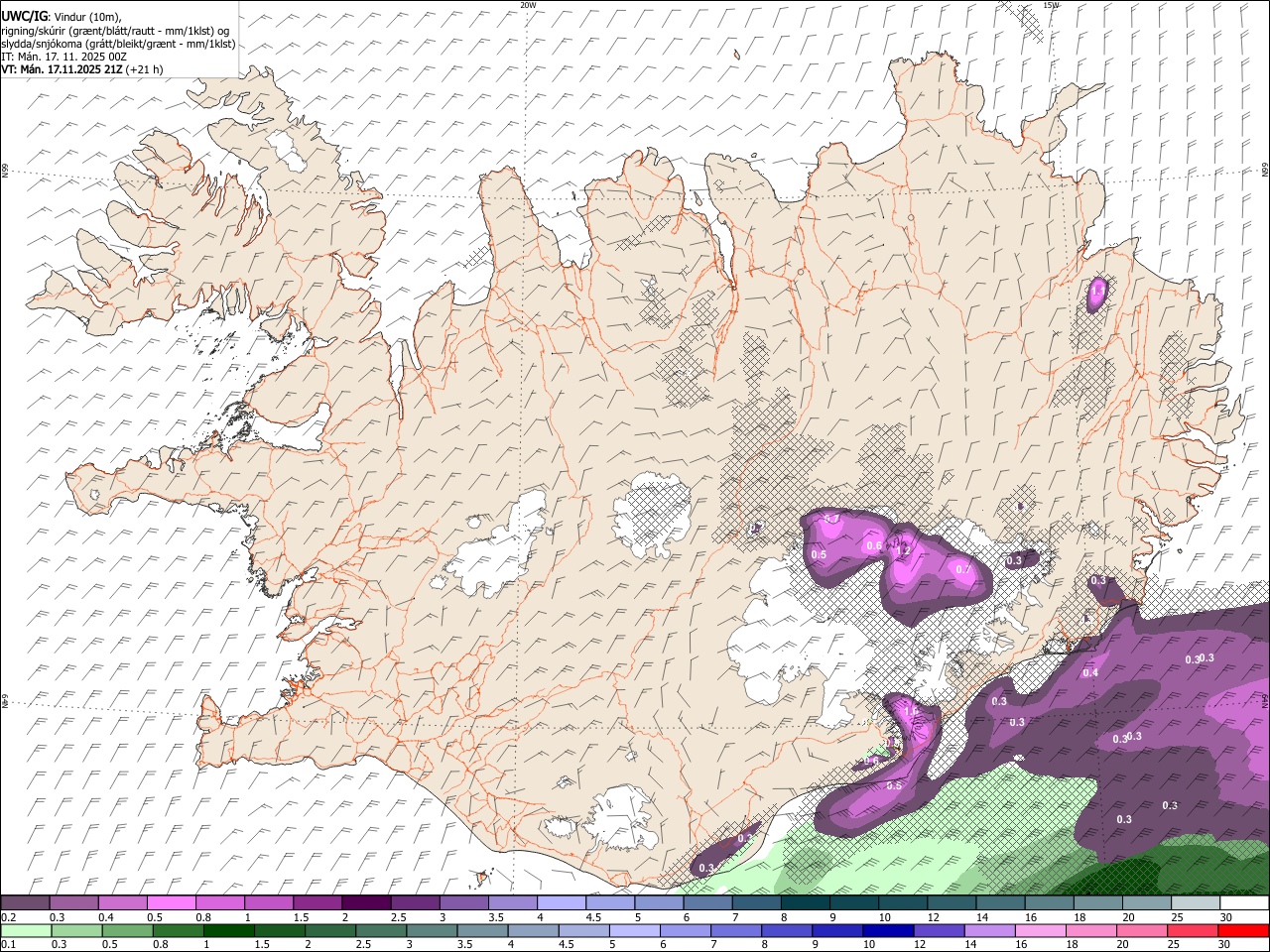Click the bright pink 0.5 swatch in upper legend row
The image size is (1270, 952).
point(171,903)
